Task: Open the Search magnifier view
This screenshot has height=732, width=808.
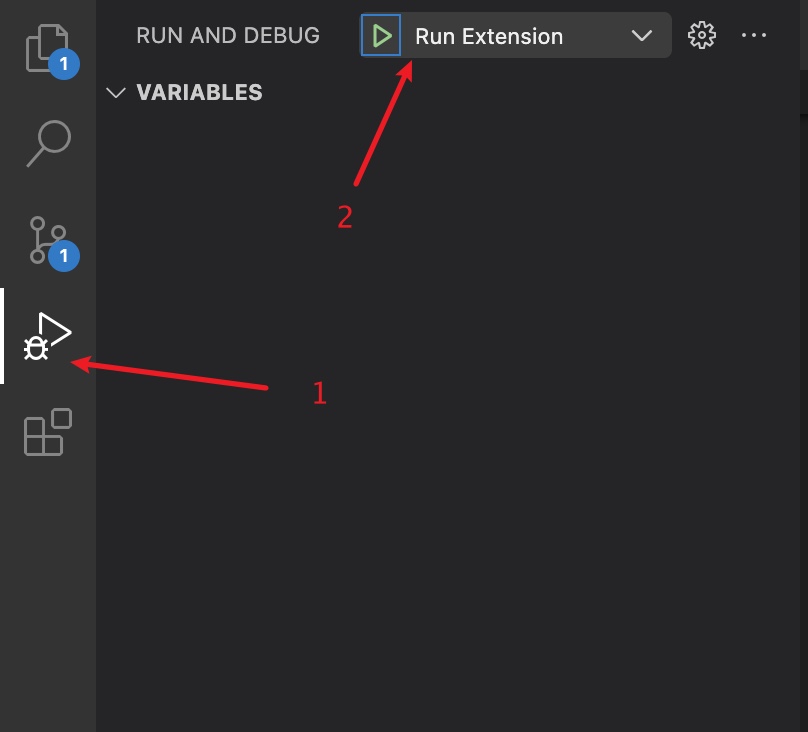Action: 48,144
